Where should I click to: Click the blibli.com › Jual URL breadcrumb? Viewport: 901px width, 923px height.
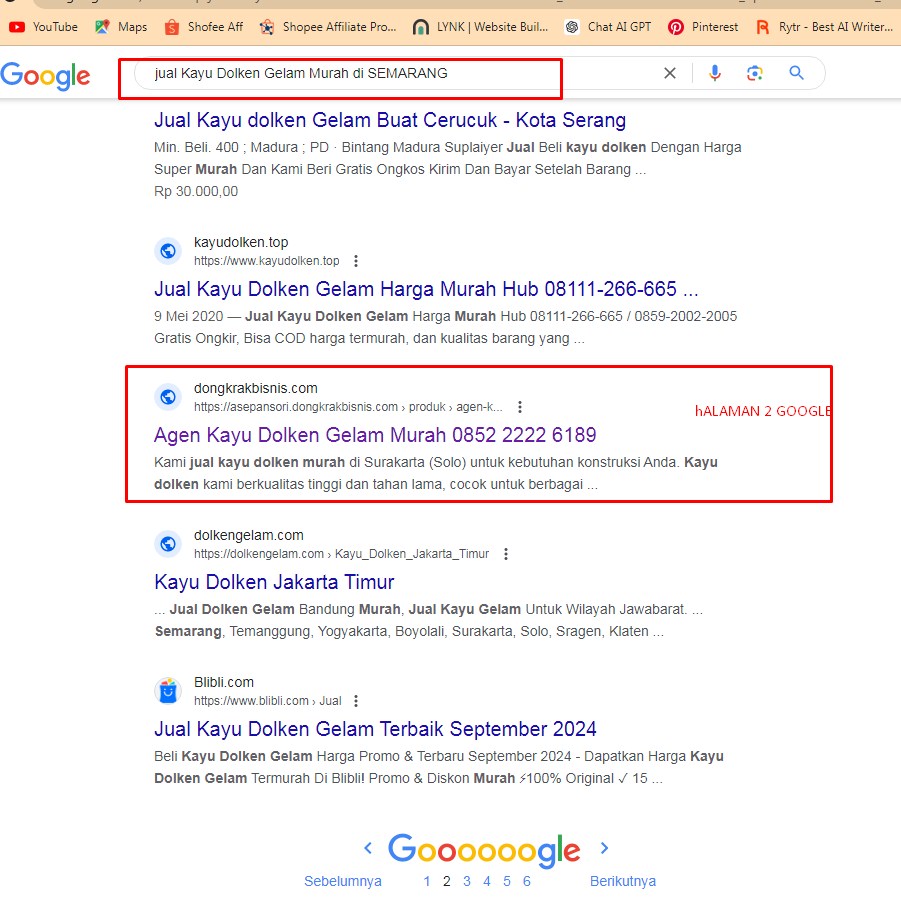(268, 701)
